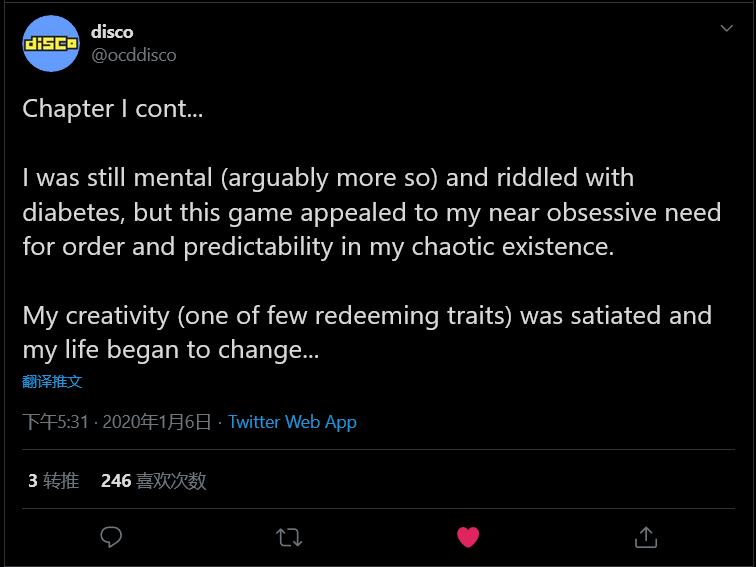Click the 2020年1月6日 date text
The height and width of the screenshot is (567, 756).
156,422
